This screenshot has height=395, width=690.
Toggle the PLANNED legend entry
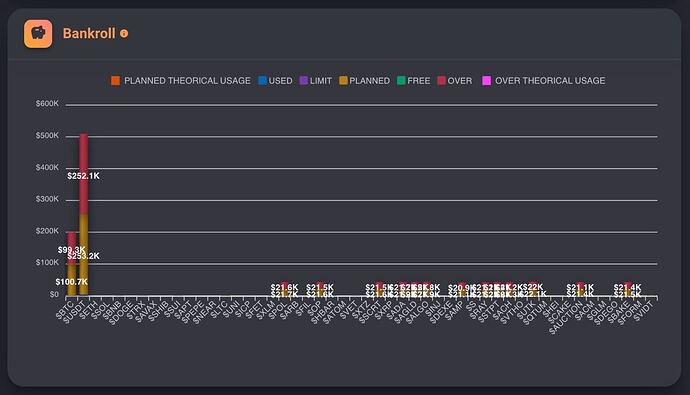[364, 80]
